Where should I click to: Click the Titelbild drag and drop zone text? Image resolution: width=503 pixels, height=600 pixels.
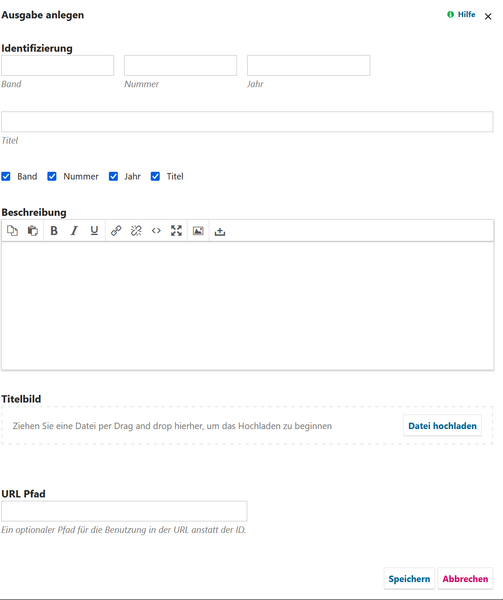click(172, 426)
